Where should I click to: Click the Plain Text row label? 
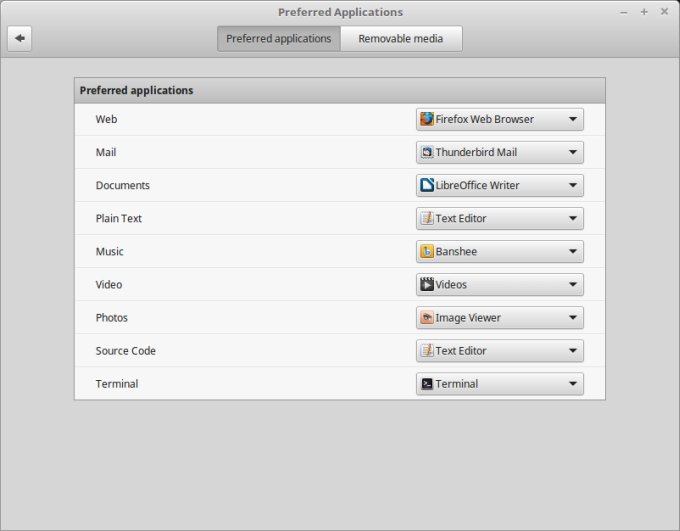(x=118, y=218)
